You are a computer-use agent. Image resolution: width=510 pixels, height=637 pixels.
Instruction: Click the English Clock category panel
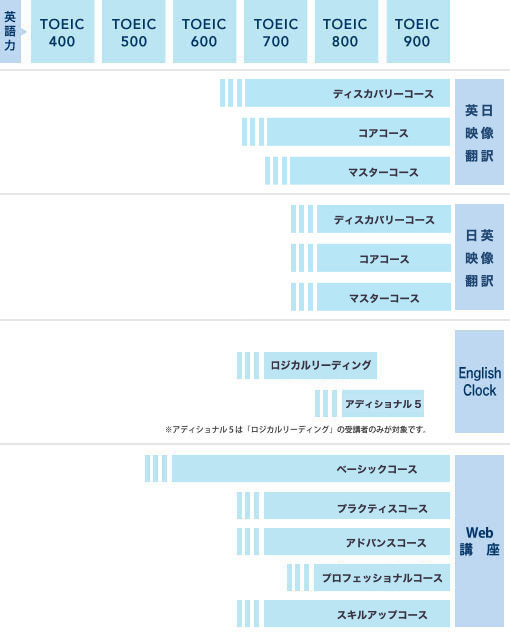tap(480, 381)
